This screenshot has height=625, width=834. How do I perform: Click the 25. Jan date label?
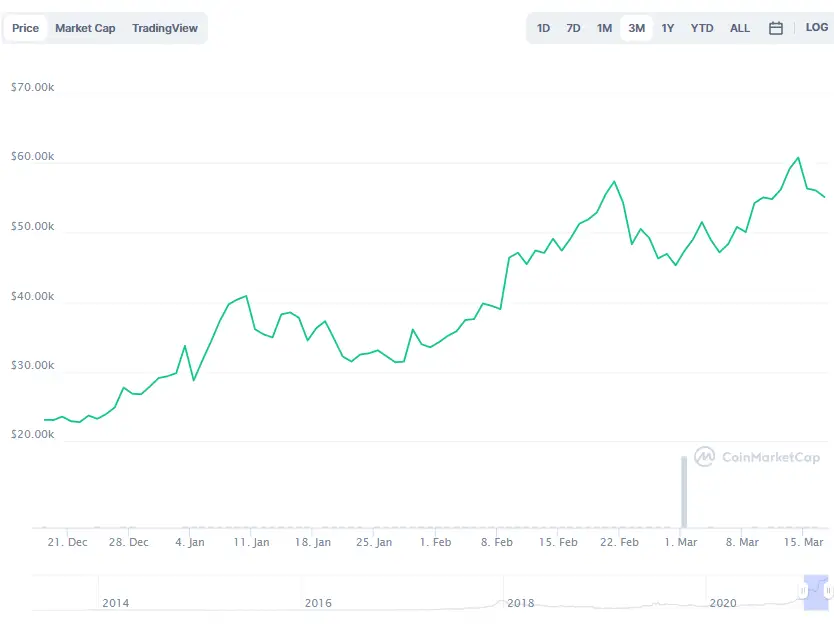[x=374, y=542]
